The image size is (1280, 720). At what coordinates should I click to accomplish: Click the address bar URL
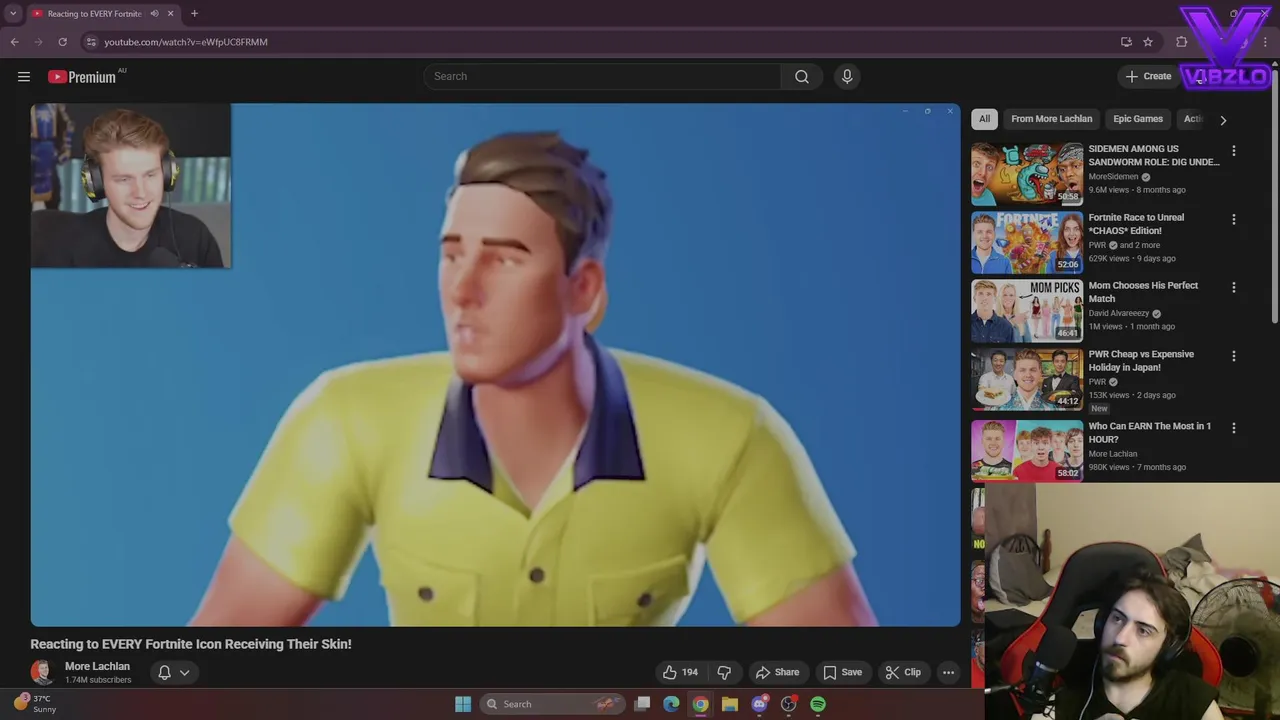click(x=186, y=42)
